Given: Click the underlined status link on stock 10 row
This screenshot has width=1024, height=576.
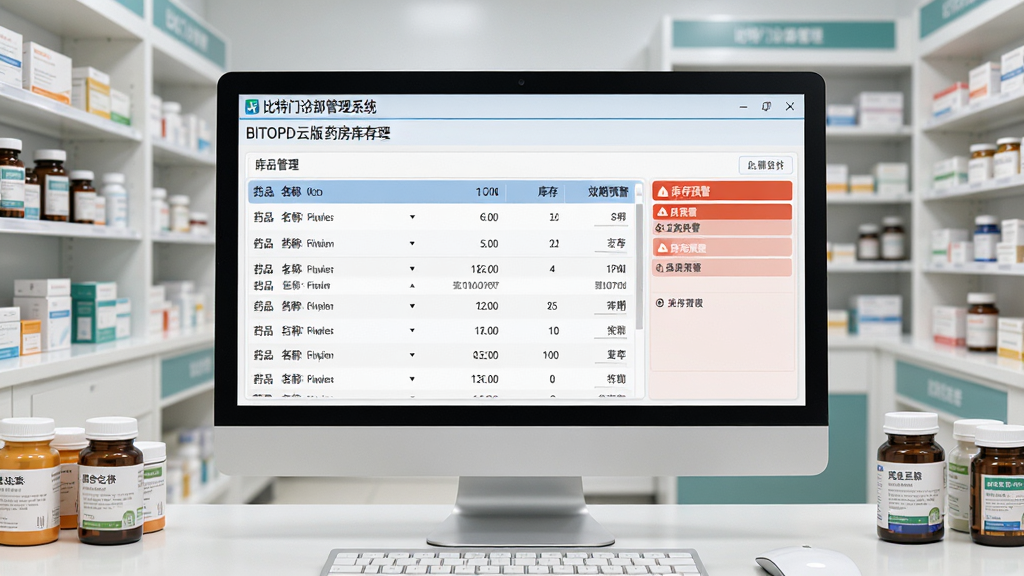Looking at the screenshot, I should [x=616, y=330].
